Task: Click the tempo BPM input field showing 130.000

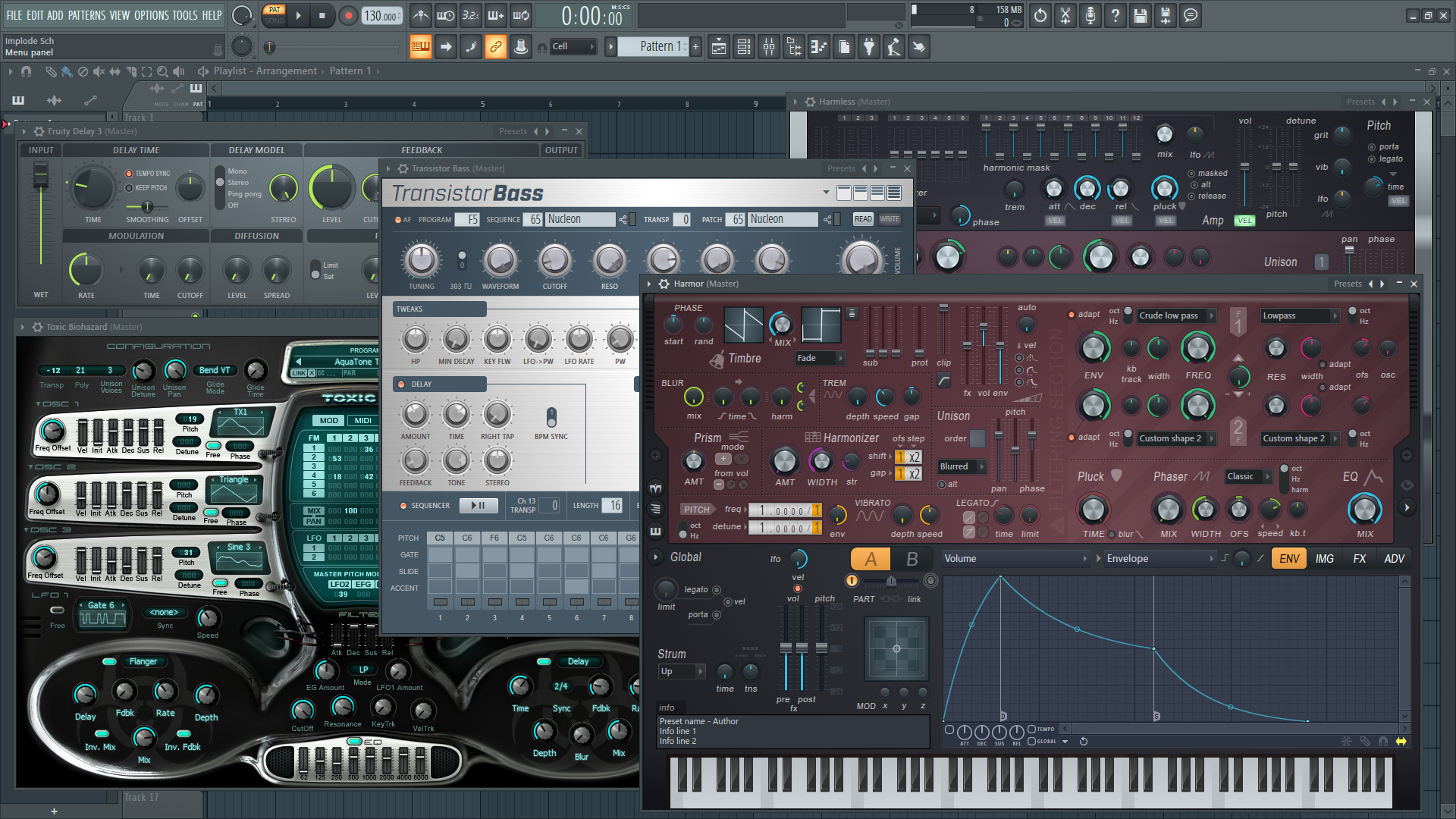Action: tap(381, 15)
